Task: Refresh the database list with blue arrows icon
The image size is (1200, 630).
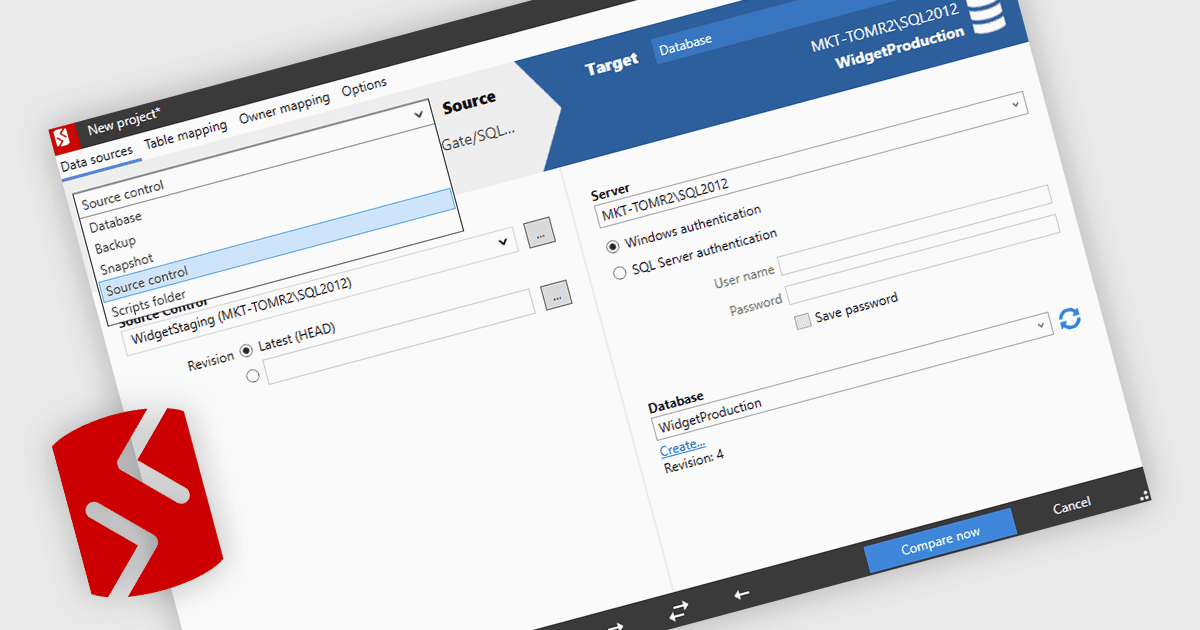Action: click(1069, 319)
